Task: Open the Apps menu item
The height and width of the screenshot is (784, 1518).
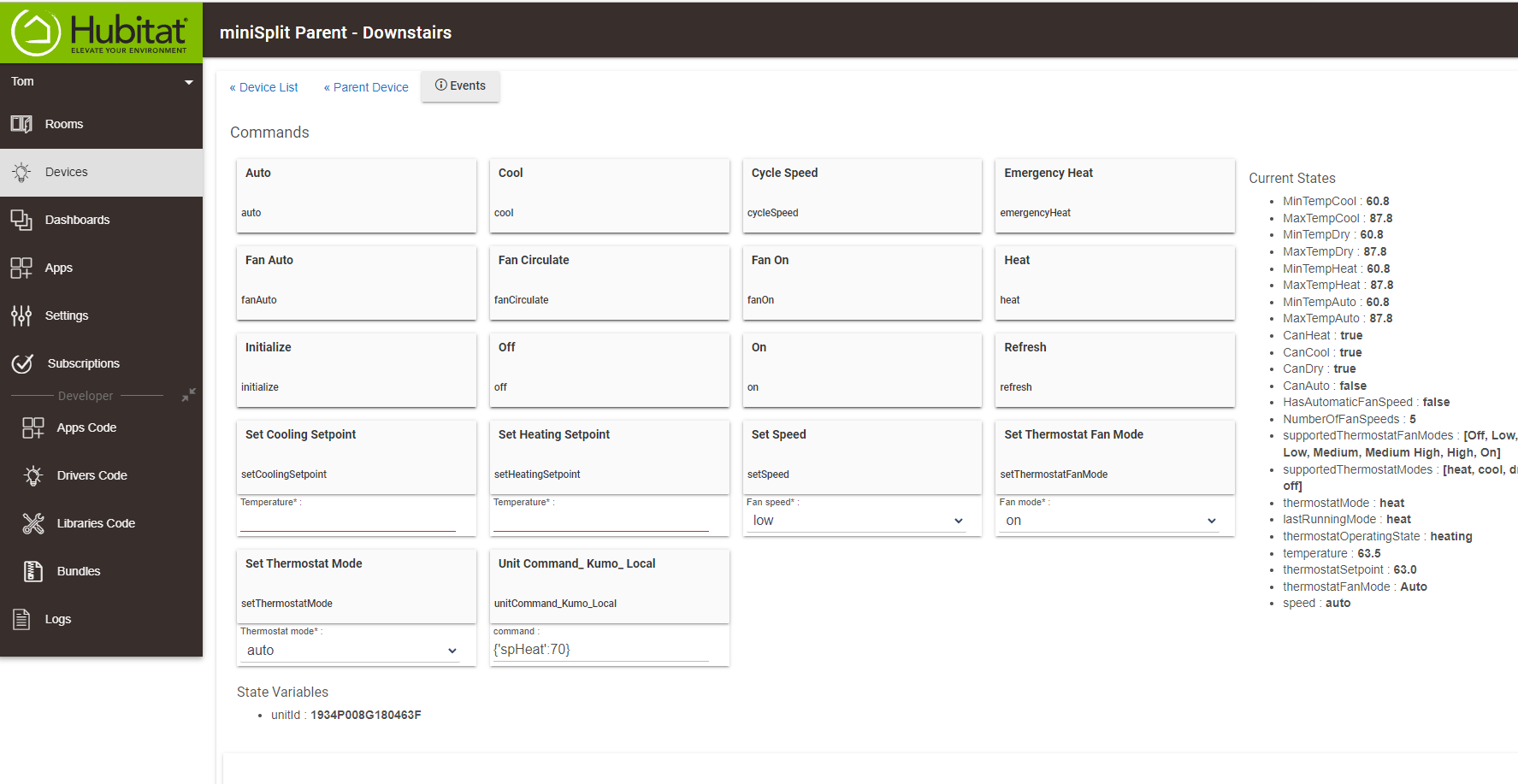Action: pos(102,268)
